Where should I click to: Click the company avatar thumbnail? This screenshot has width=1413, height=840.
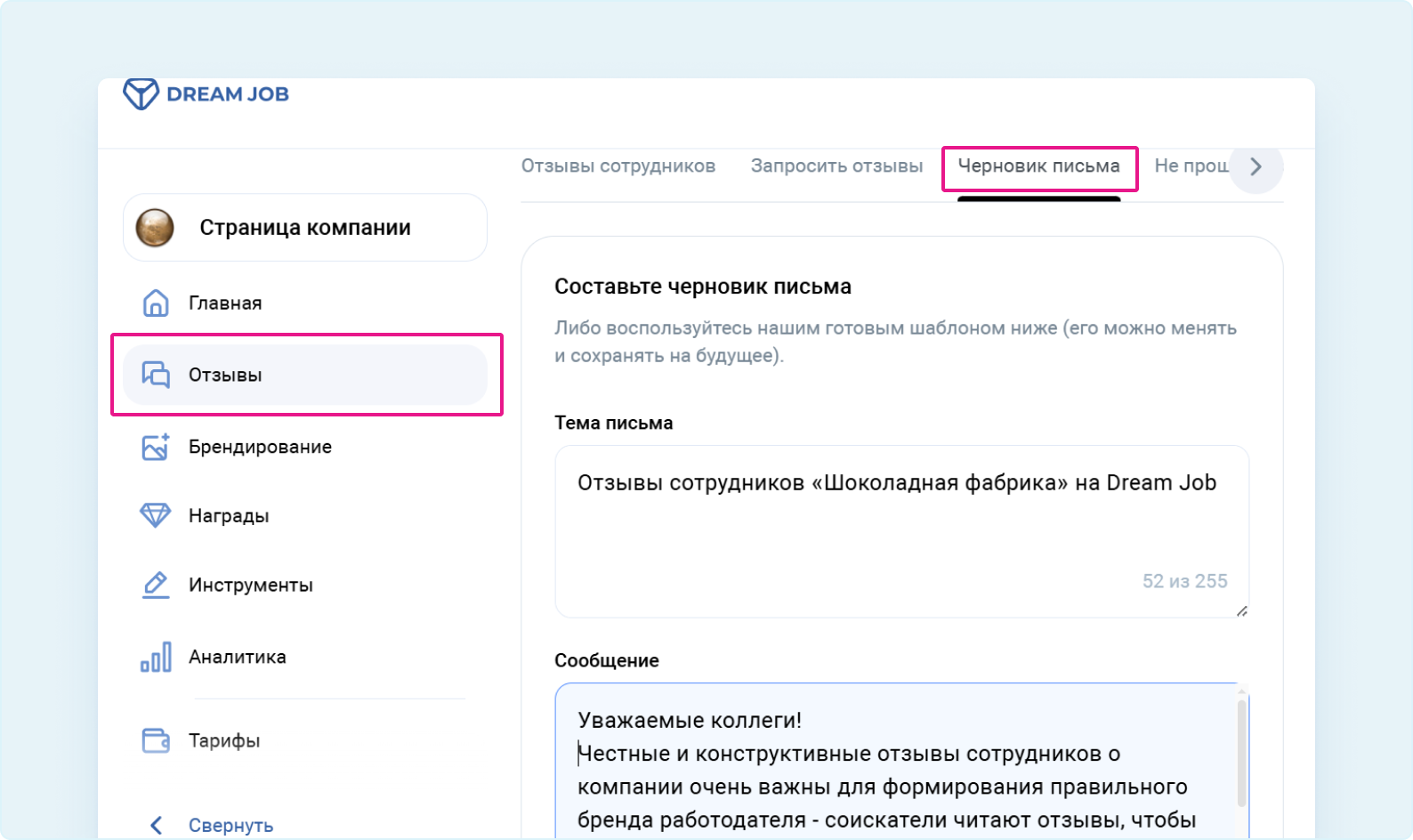coord(155,228)
